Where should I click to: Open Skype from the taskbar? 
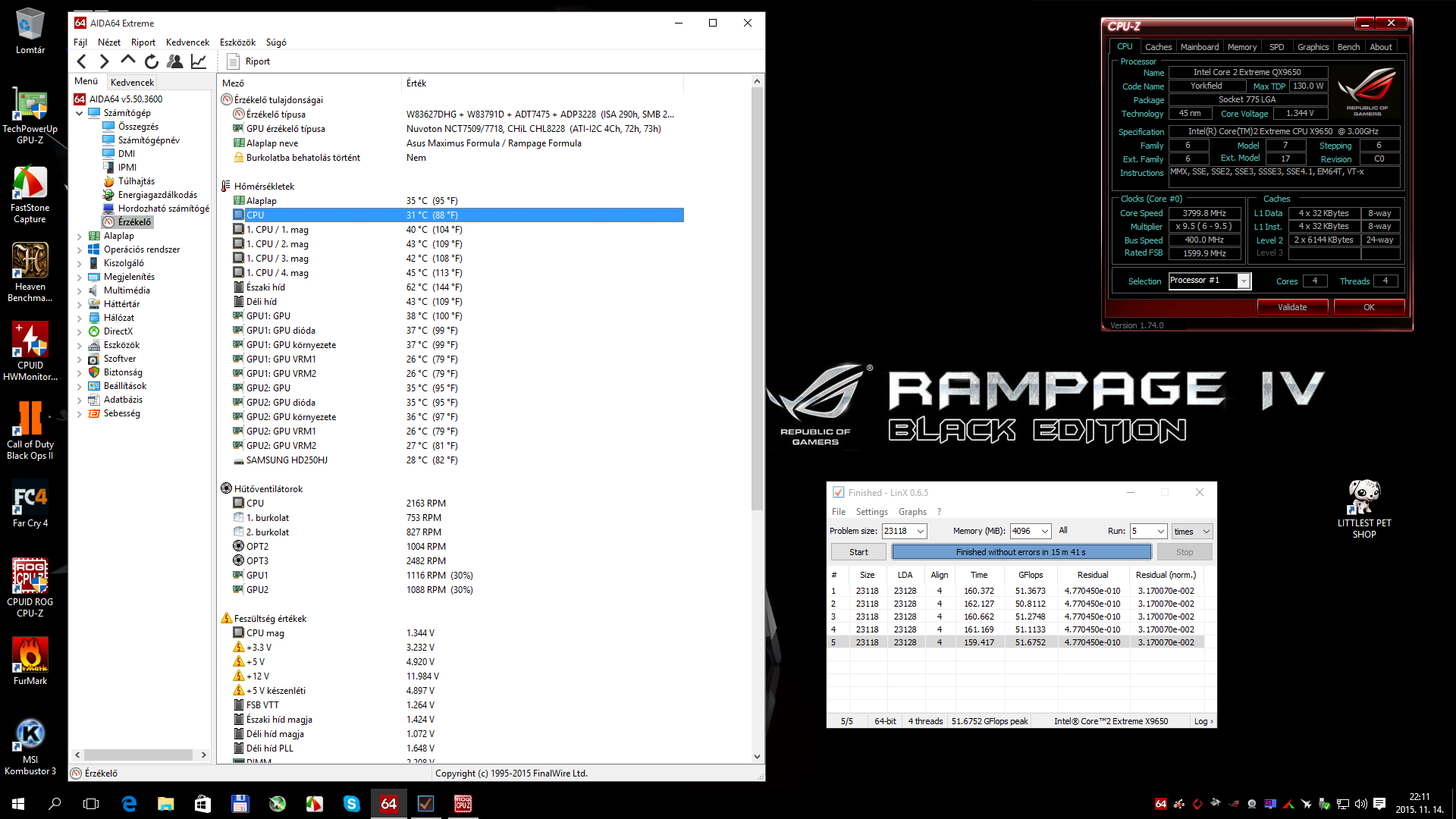click(351, 803)
